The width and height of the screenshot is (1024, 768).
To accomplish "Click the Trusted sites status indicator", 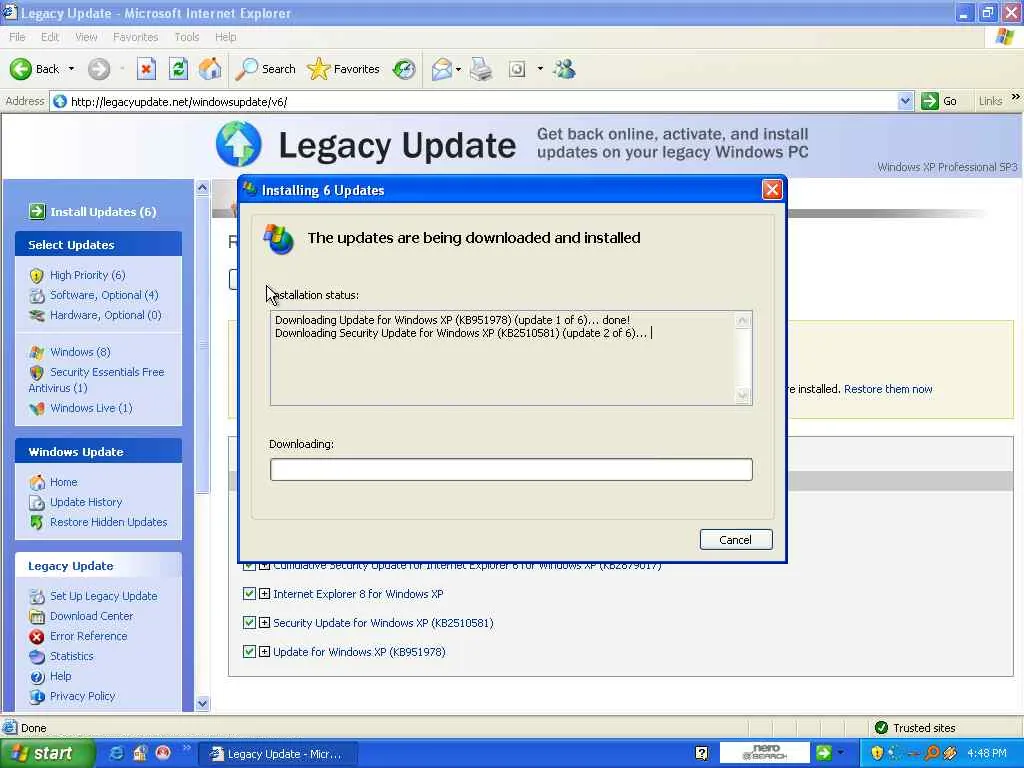I will [x=916, y=728].
